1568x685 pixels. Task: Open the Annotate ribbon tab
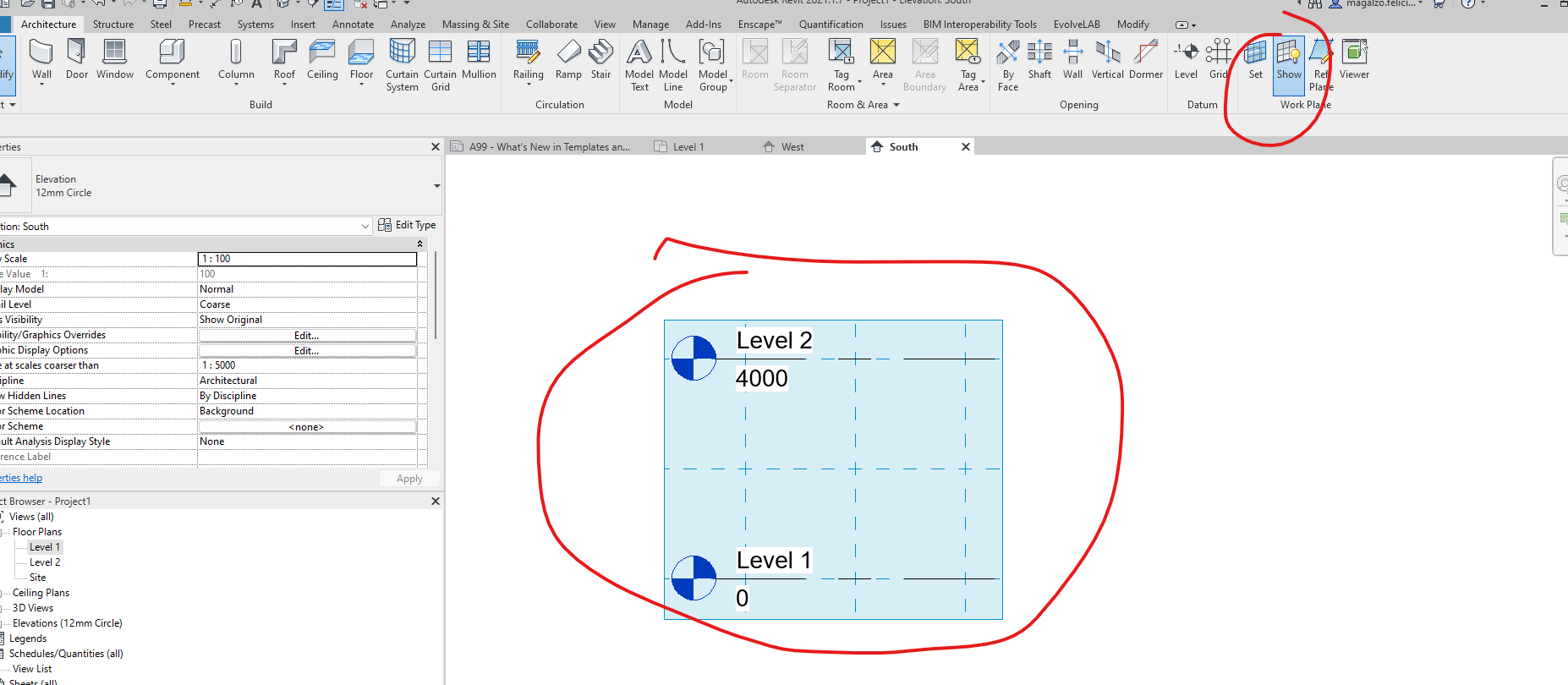(x=353, y=25)
